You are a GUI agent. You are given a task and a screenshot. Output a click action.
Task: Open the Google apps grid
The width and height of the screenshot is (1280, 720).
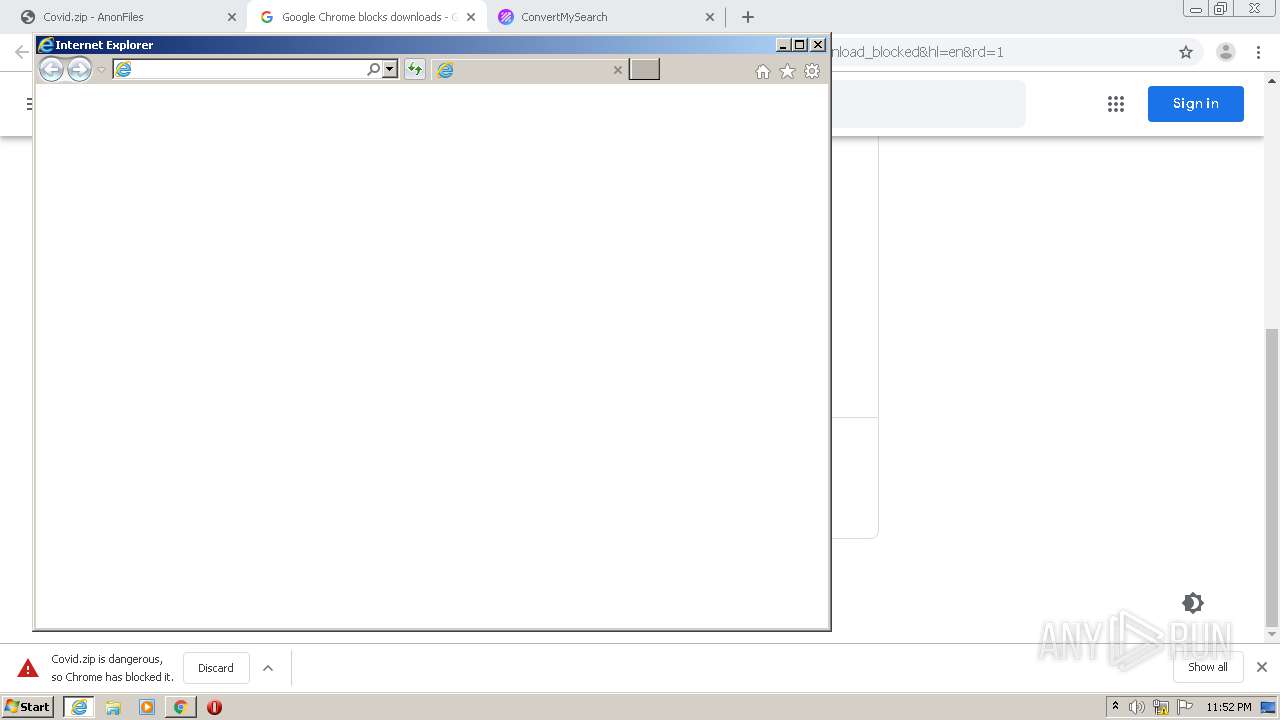pos(1116,104)
